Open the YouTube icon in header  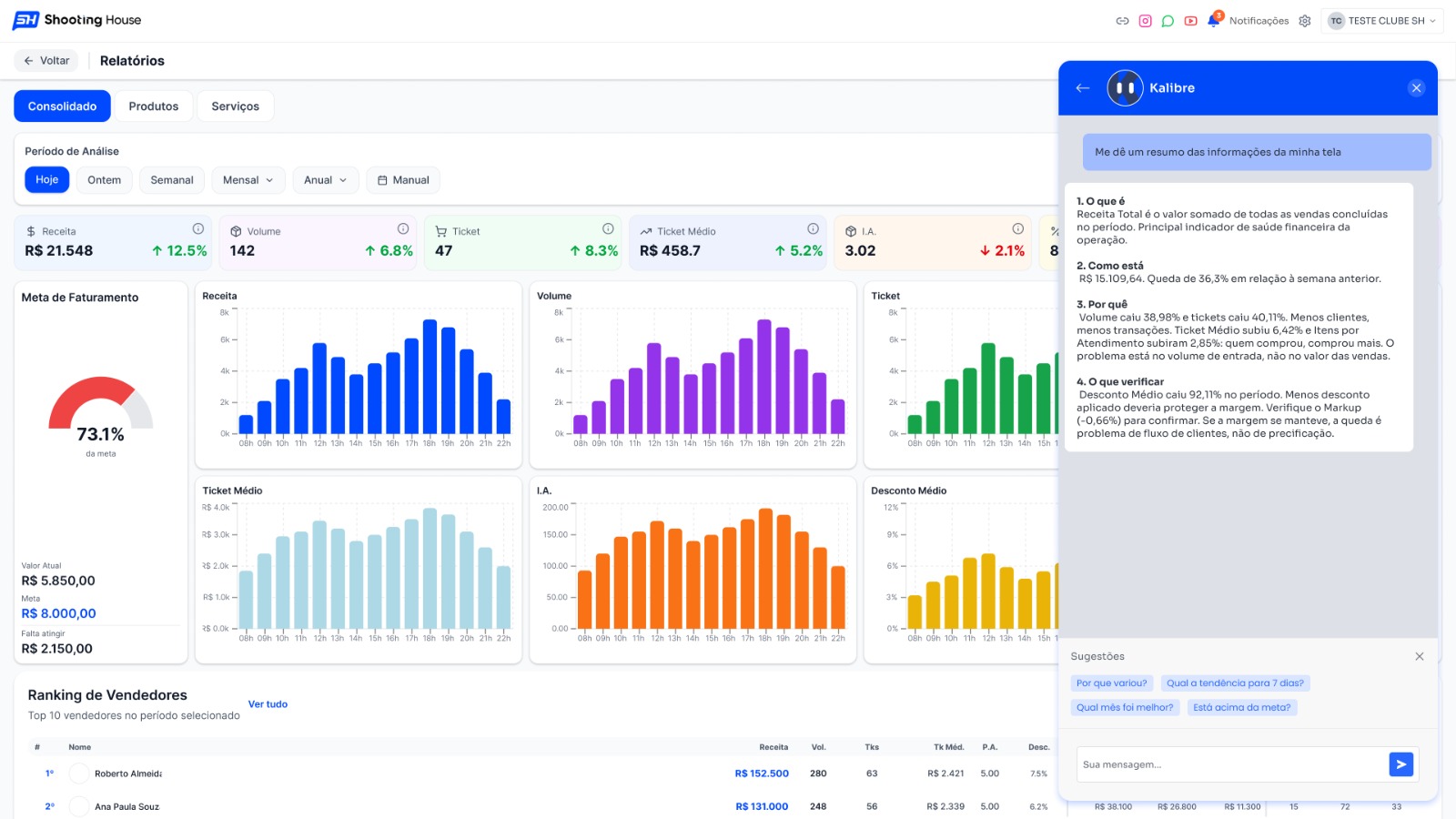pyautogui.click(x=1190, y=21)
